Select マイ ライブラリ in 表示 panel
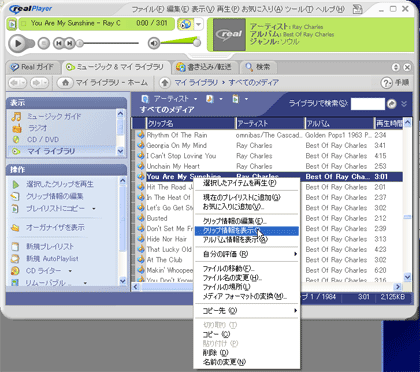The height and width of the screenshot is (372, 420). [x=51, y=151]
